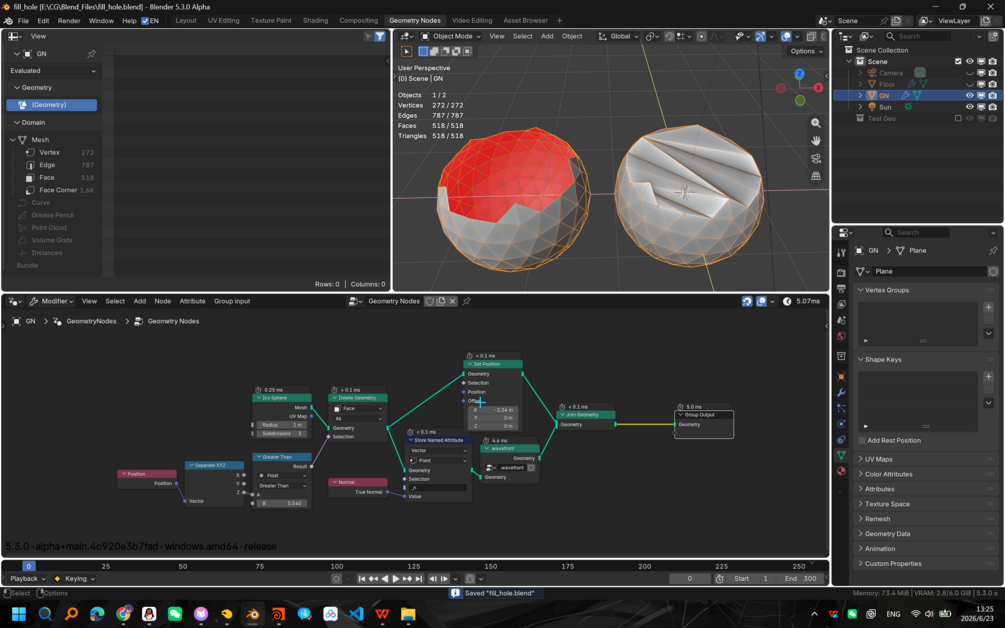Open the Collection properties tab

pyautogui.click(x=841, y=356)
